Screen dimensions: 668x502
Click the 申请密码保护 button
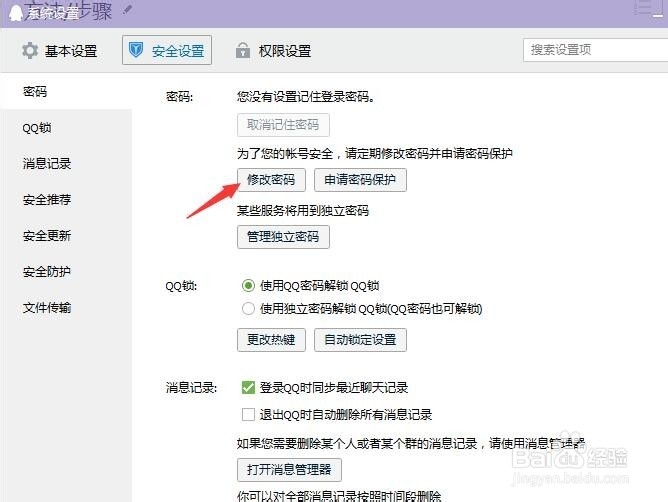point(360,180)
